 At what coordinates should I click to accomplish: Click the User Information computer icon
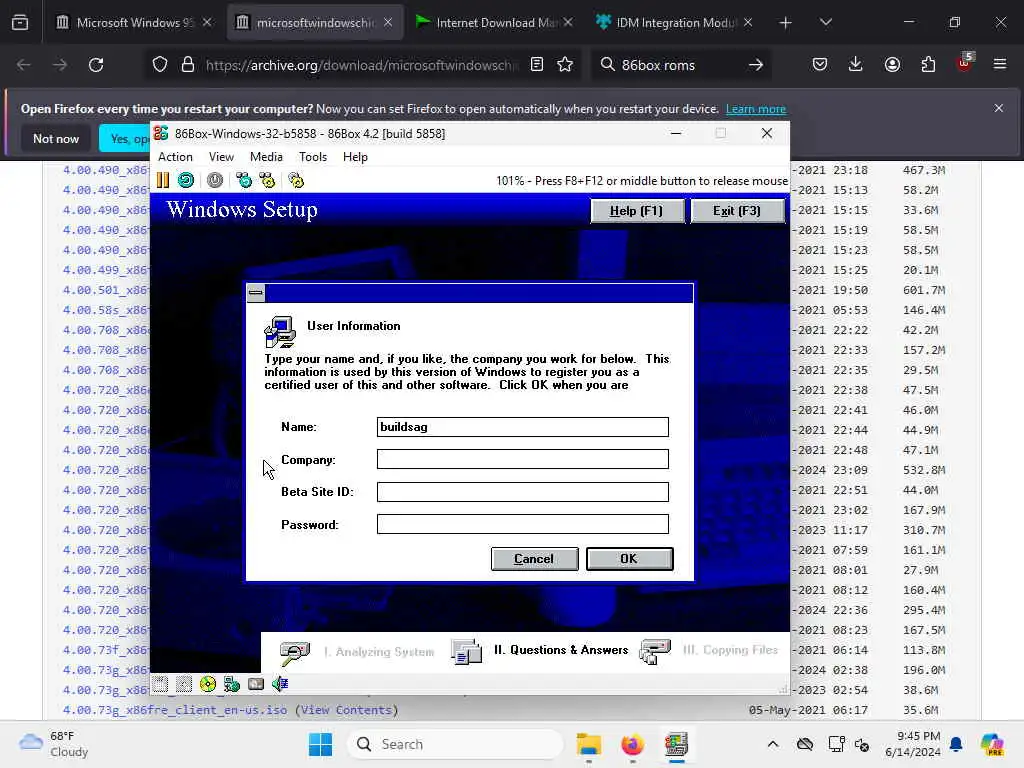pyautogui.click(x=280, y=332)
